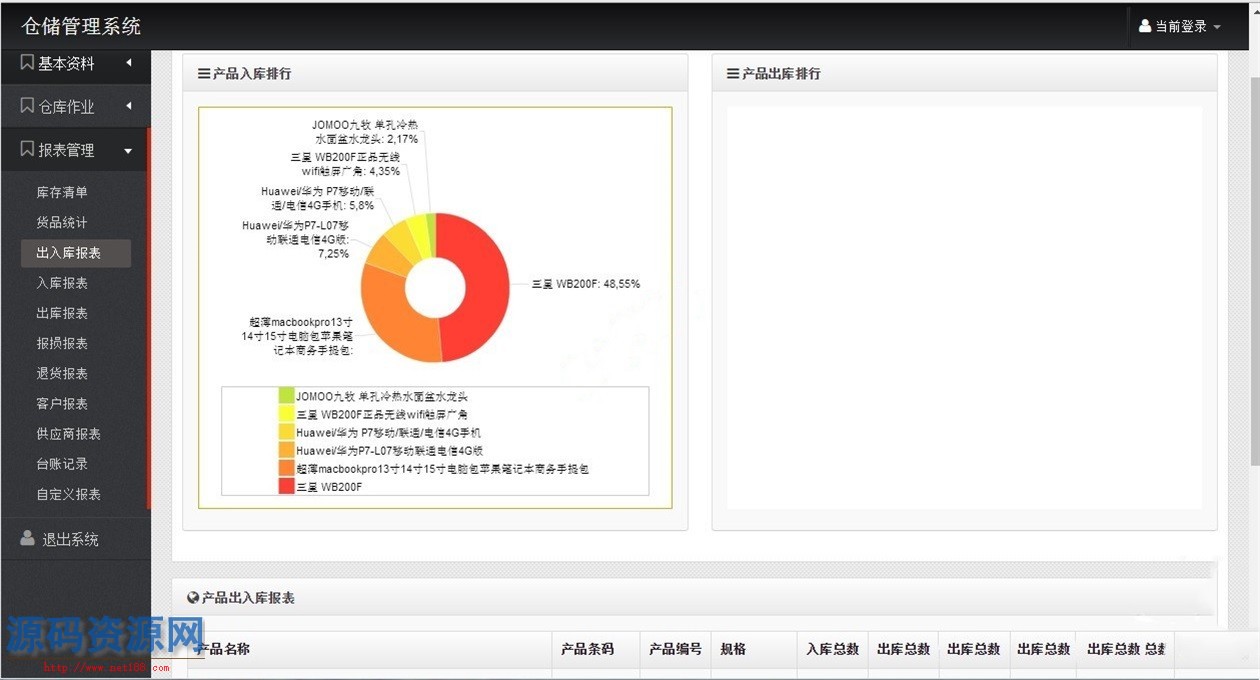Image resolution: width=1260 pixels, height=680 pixels.
Task: Click the user avatar icon beside 当前登录
Action: (x=1145, y=27)
